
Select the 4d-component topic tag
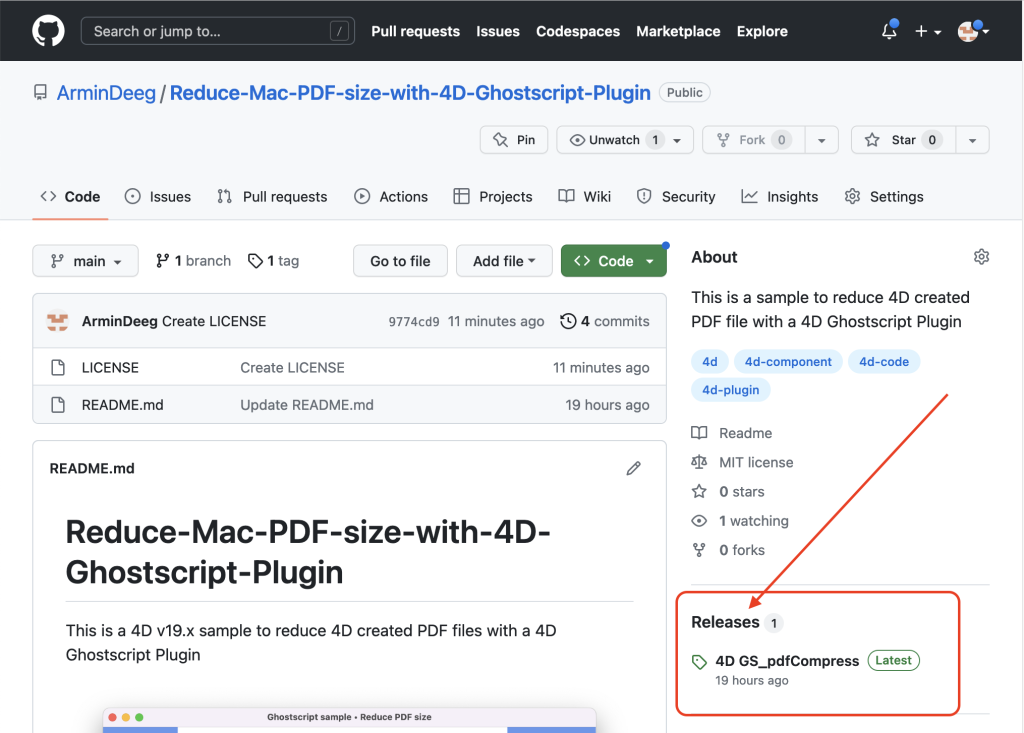pyautogui.click(x=788, y=362)
